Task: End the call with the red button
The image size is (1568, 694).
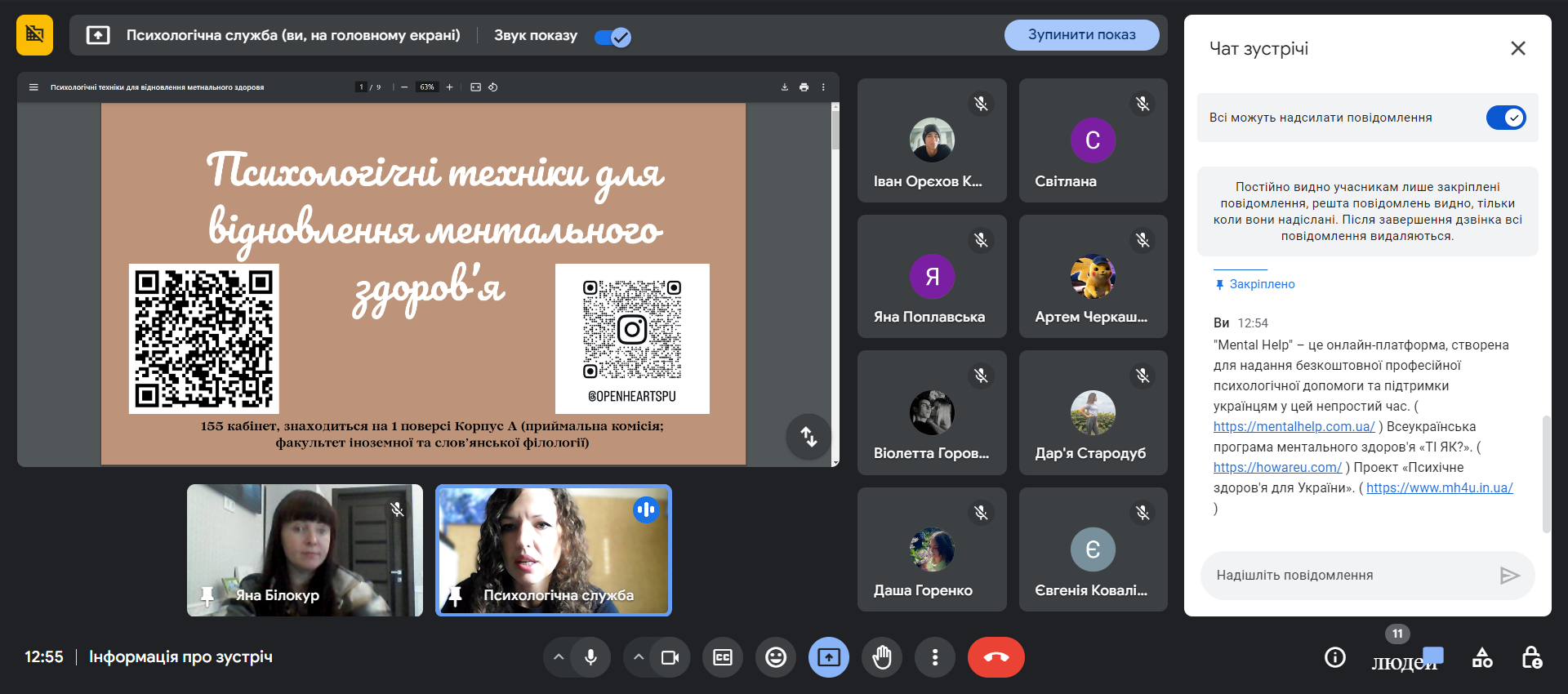Action: pos(996,657)
